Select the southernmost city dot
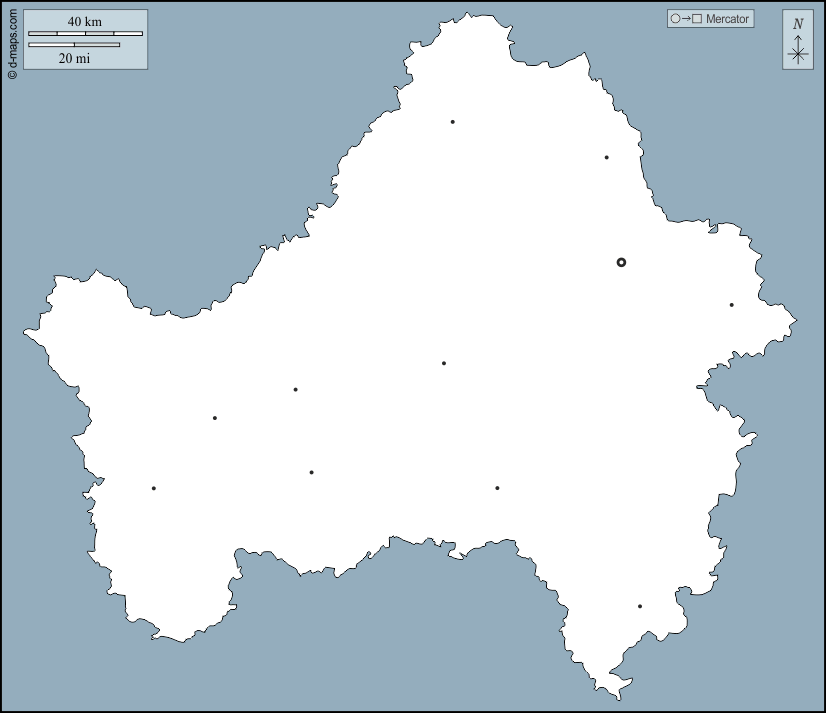The height and width of the screenshot is (713, 826). coord(640,606)
